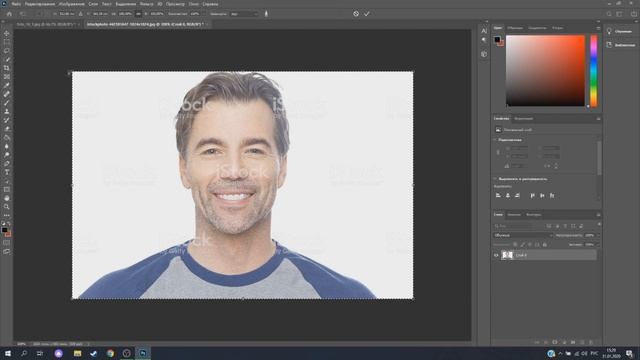Open Windows Start menu

(x=8, y=353)
